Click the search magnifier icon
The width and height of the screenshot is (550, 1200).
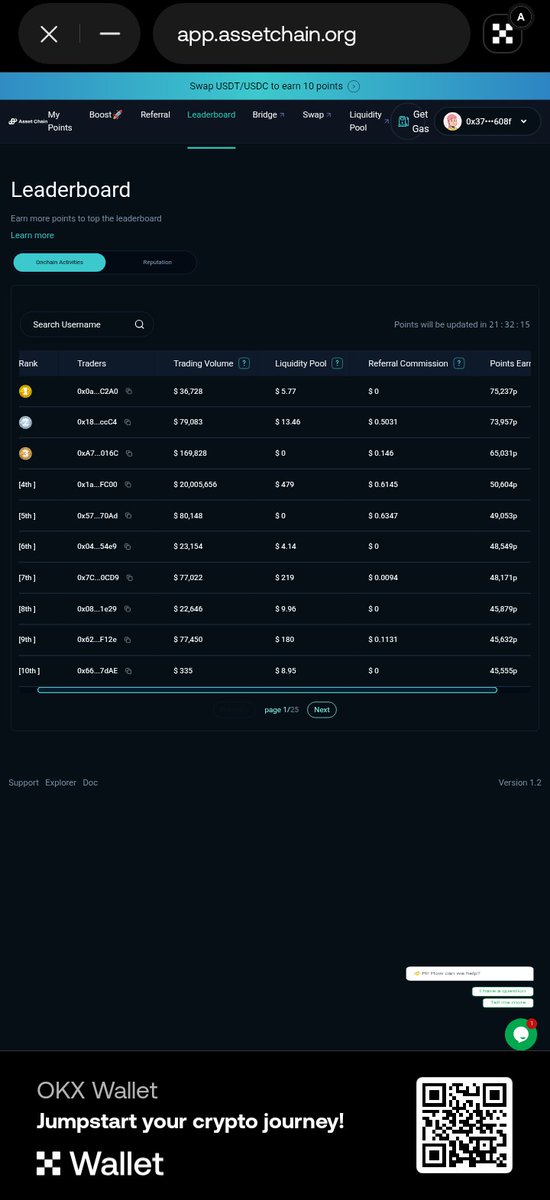coord(140,324)
